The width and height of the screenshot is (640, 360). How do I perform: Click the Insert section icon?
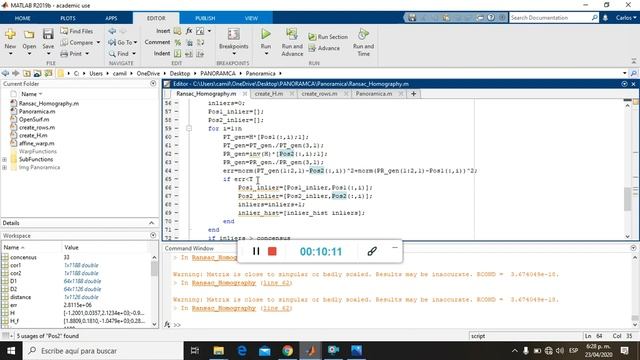click(x=178, y=31)
